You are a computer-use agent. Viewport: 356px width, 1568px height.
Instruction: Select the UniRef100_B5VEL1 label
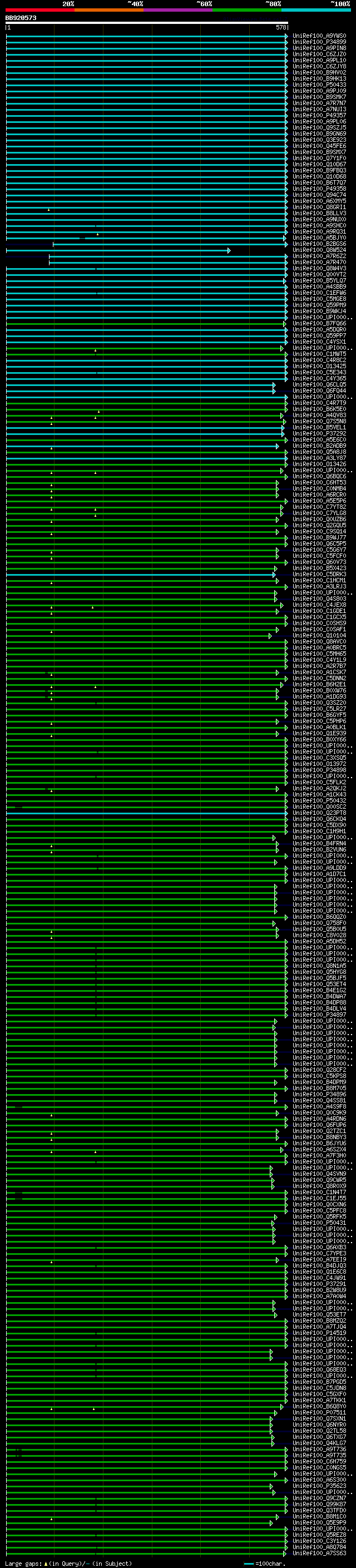[319, 427]
